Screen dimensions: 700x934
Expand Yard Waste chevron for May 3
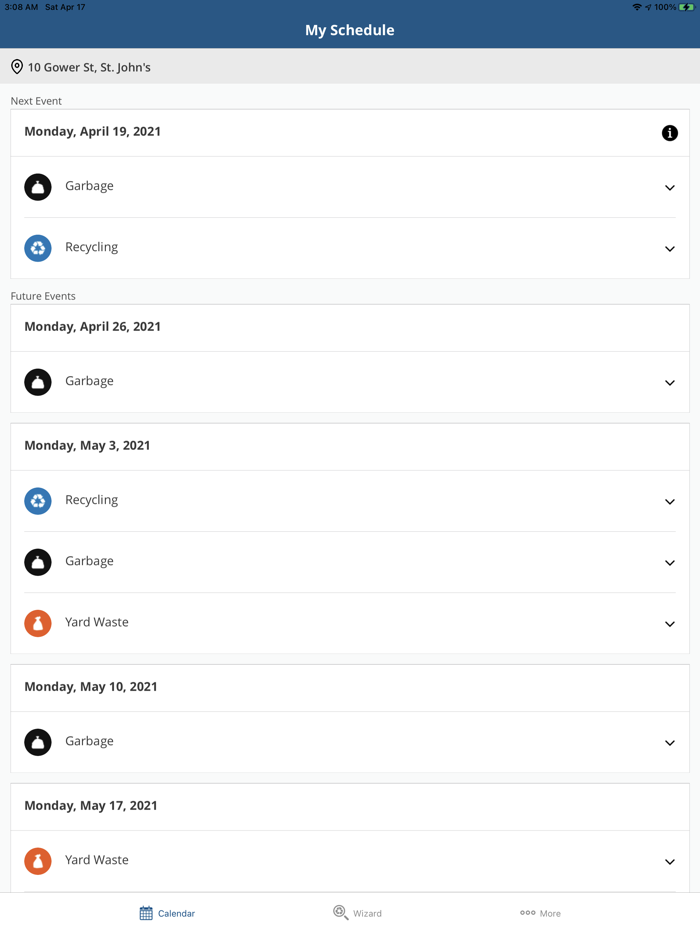click(670, 624)
